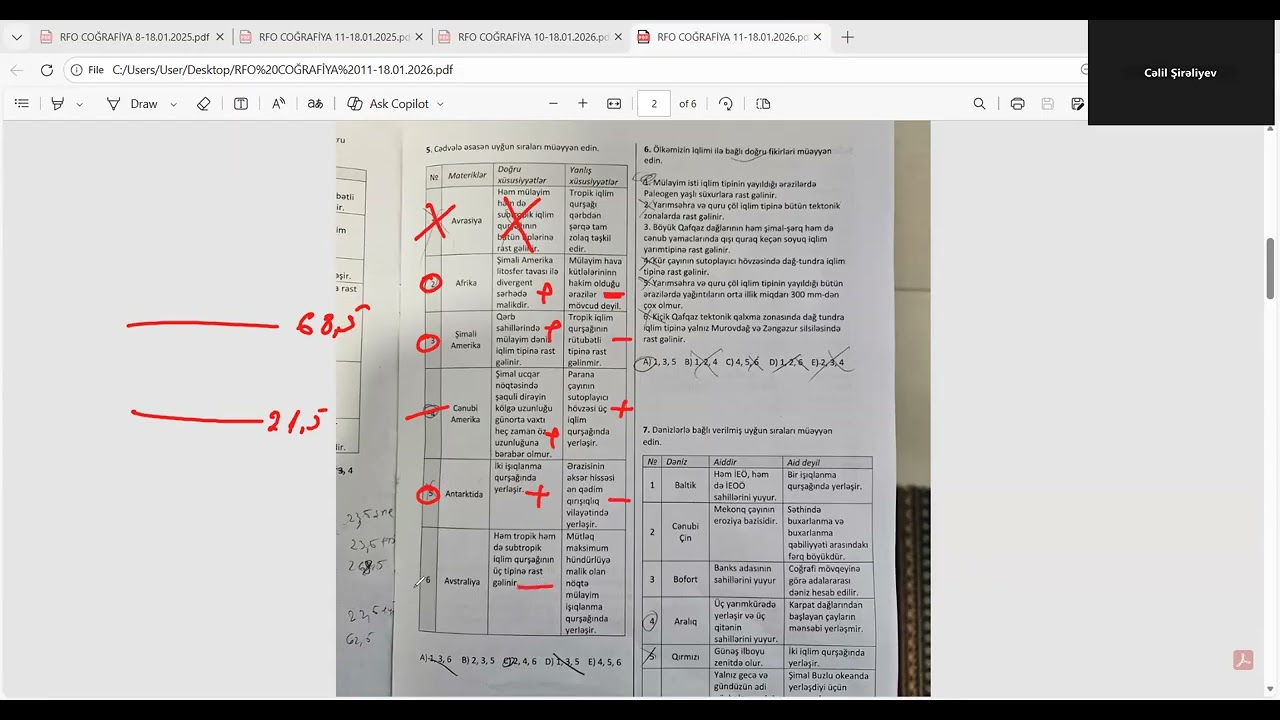1280x720 pixels.
Task: Click the Adobe Acrobat floating icon
Action: point(1243,660)
